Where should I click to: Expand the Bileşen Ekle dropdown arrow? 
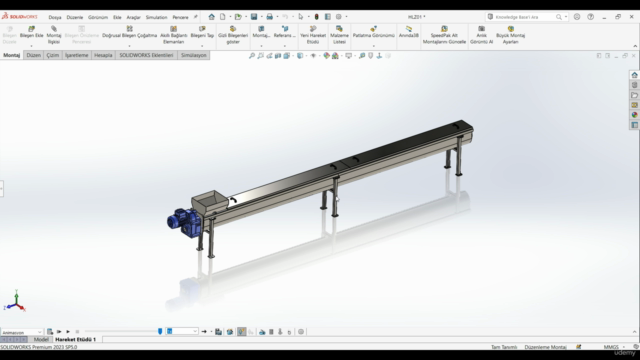[31, 46]
